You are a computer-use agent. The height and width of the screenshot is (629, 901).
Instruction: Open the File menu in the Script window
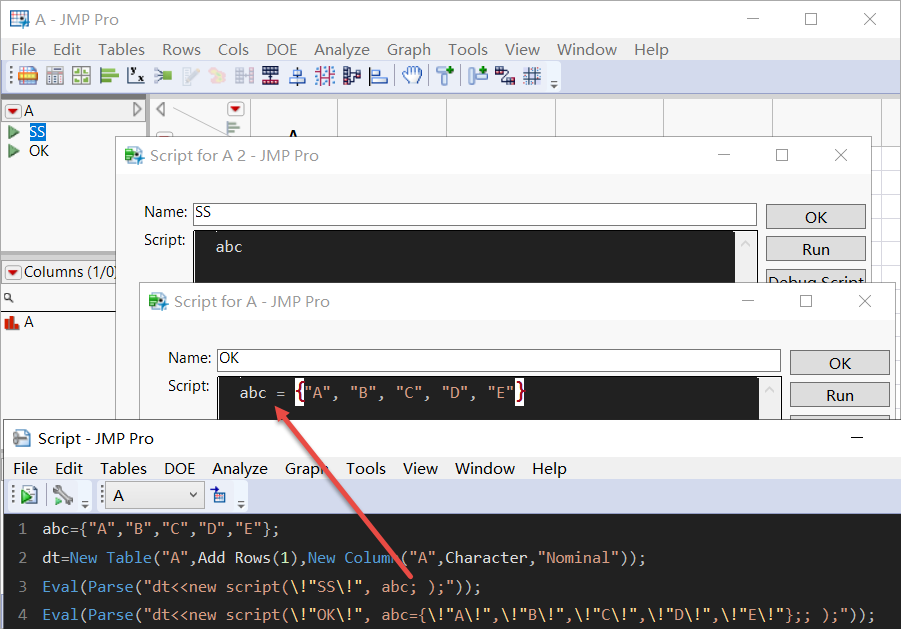coord(25,469)
